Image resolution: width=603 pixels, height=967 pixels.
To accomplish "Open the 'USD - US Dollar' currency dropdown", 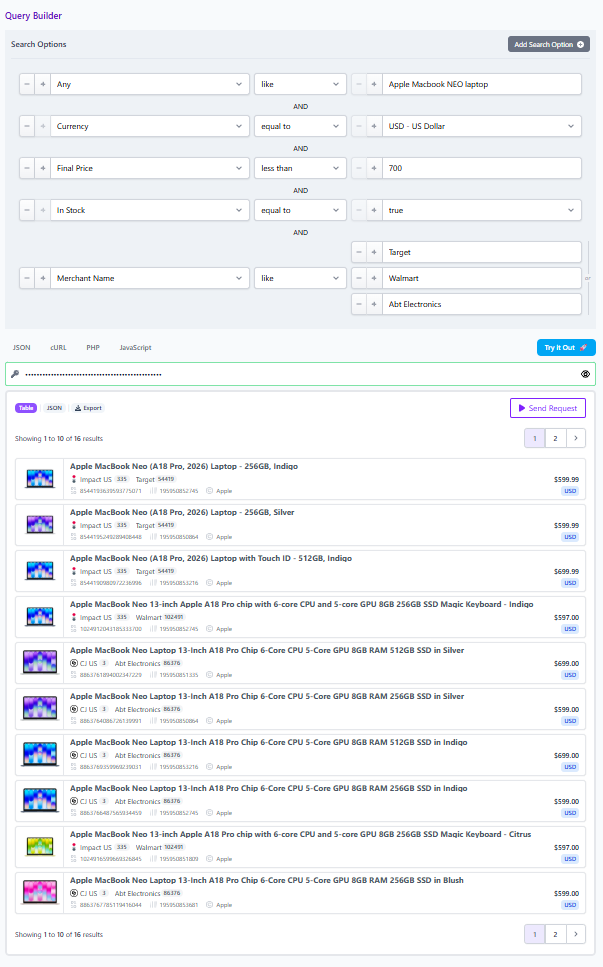I will coord(482,127).
